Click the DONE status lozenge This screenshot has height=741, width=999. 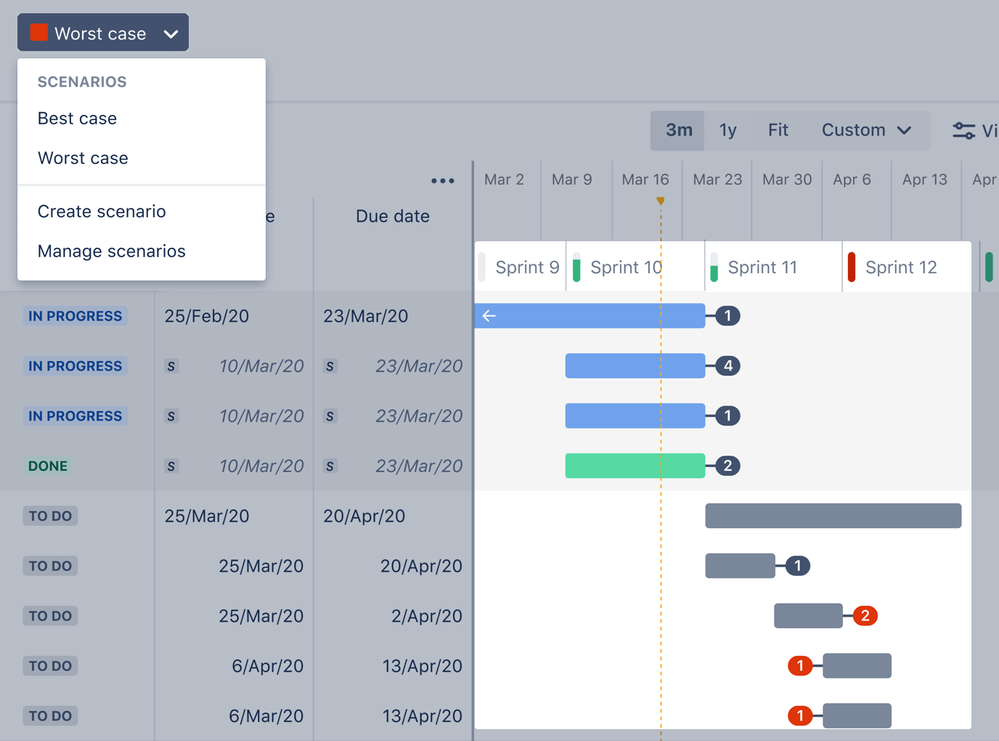tap(48, 466)
